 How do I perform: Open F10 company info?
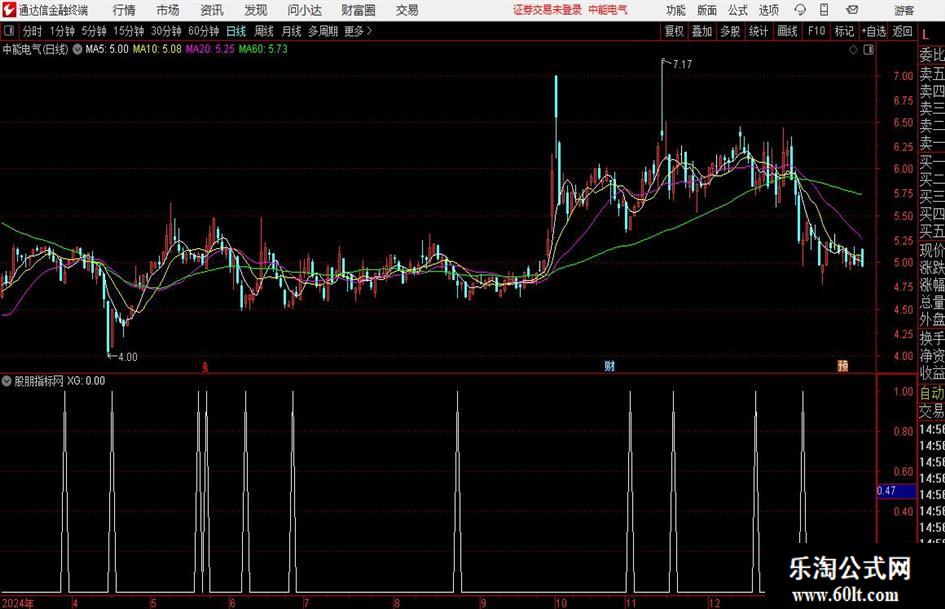[816, 31]
